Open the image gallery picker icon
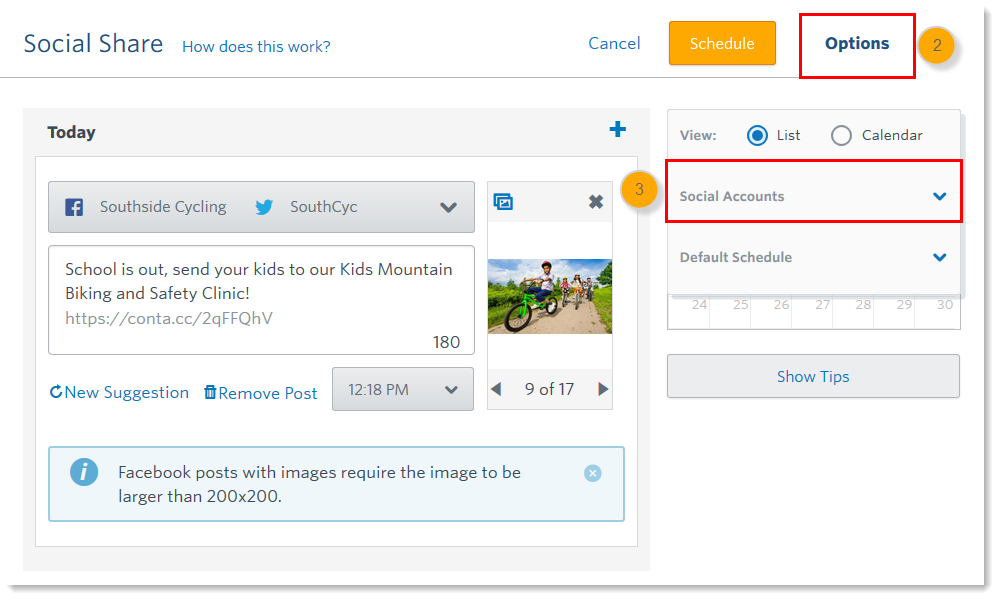 (x=504, y=201)
